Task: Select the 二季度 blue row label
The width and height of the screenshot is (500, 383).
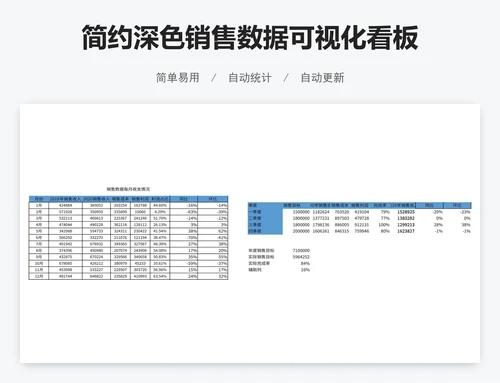Action: pos(265,218)
